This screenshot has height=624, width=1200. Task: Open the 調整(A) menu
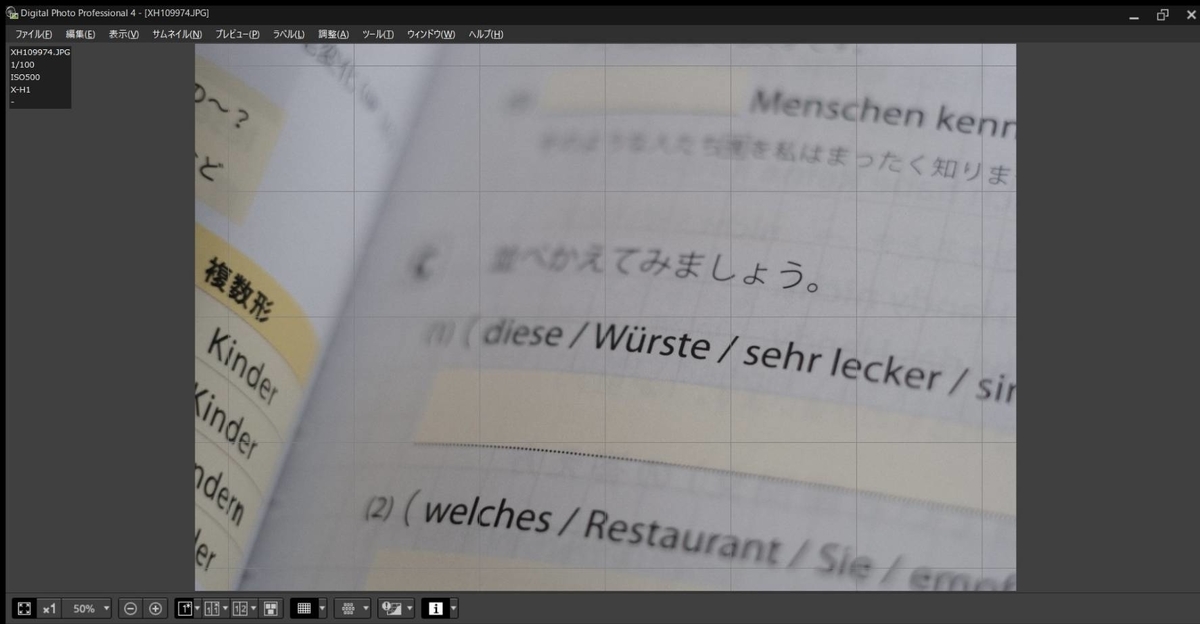point(334,34)
